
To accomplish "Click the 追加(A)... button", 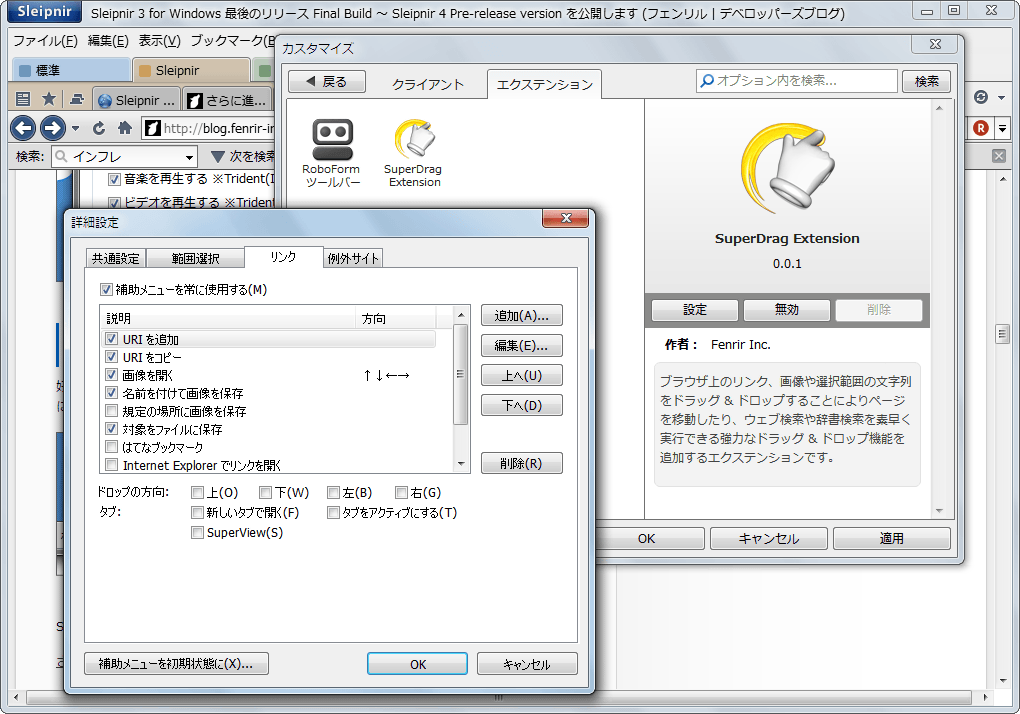I will click(522, 315).
